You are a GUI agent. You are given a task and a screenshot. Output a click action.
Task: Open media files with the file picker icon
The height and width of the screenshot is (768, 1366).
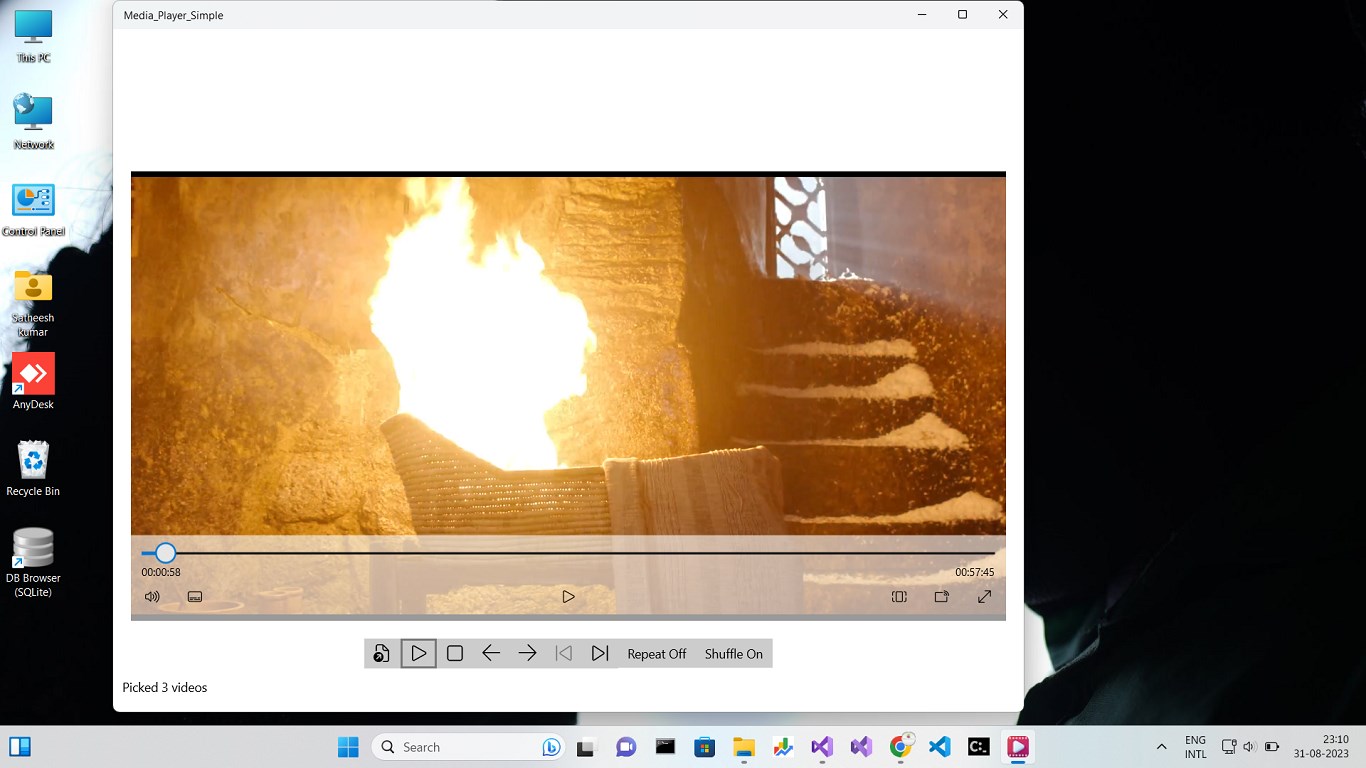[x=382, y=654]
